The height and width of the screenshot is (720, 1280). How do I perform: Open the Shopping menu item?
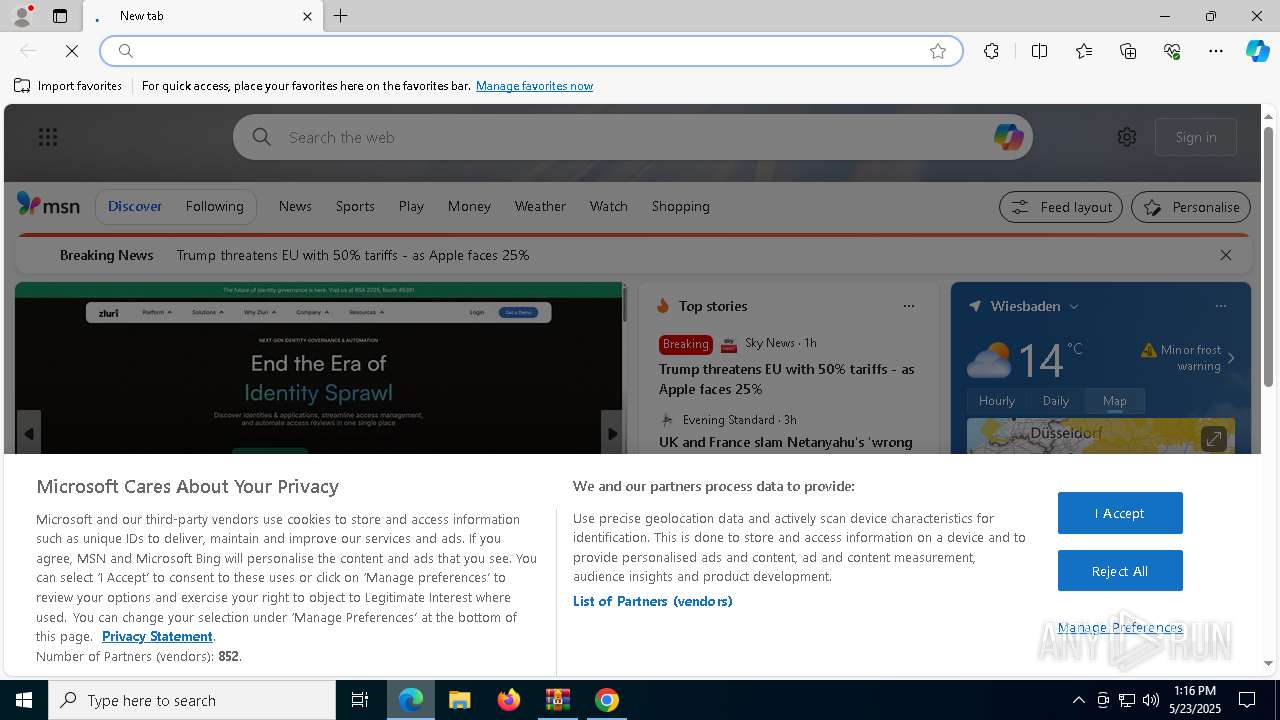680,206
